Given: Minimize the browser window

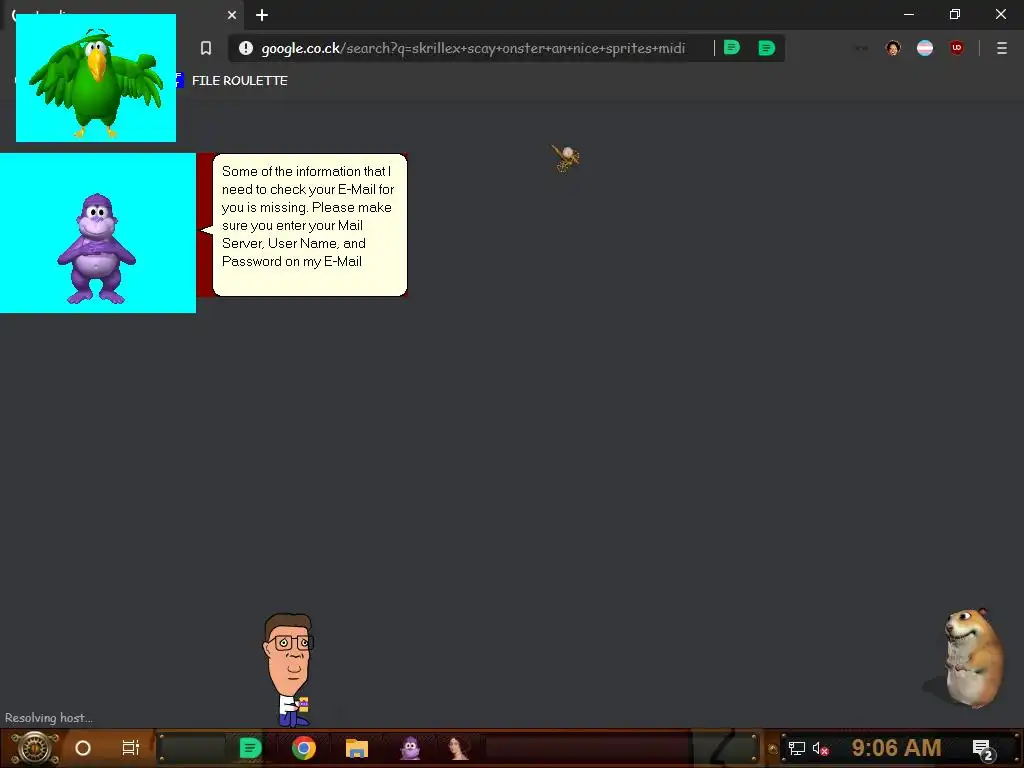Looking at the screenshot, I should pyautogui.click(x=908, y=14).
